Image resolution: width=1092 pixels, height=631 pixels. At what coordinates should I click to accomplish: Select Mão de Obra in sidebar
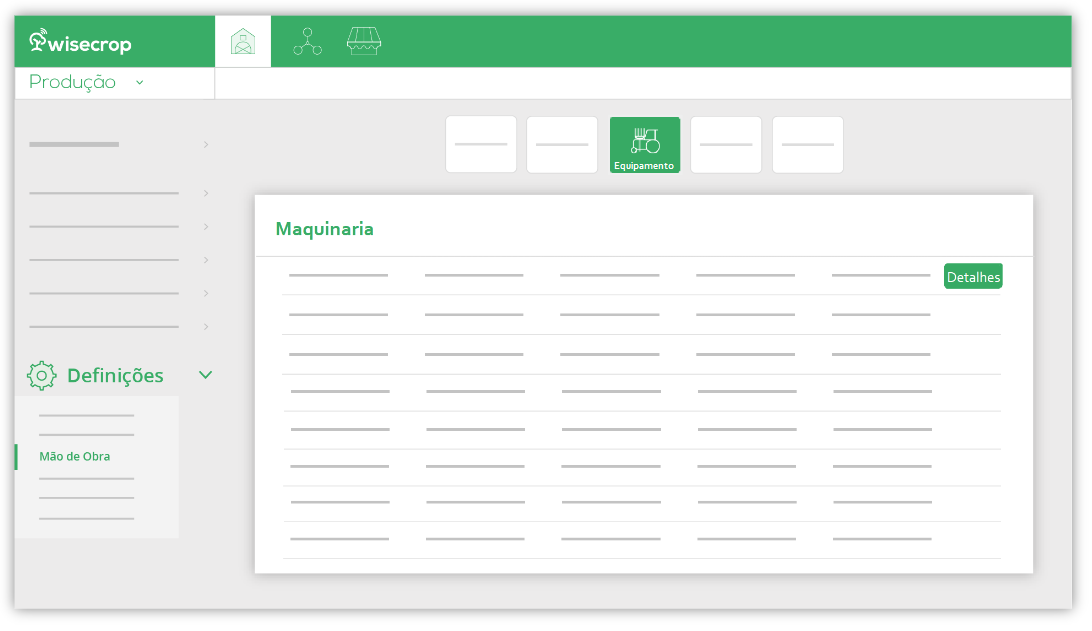(x=75, y=457)
